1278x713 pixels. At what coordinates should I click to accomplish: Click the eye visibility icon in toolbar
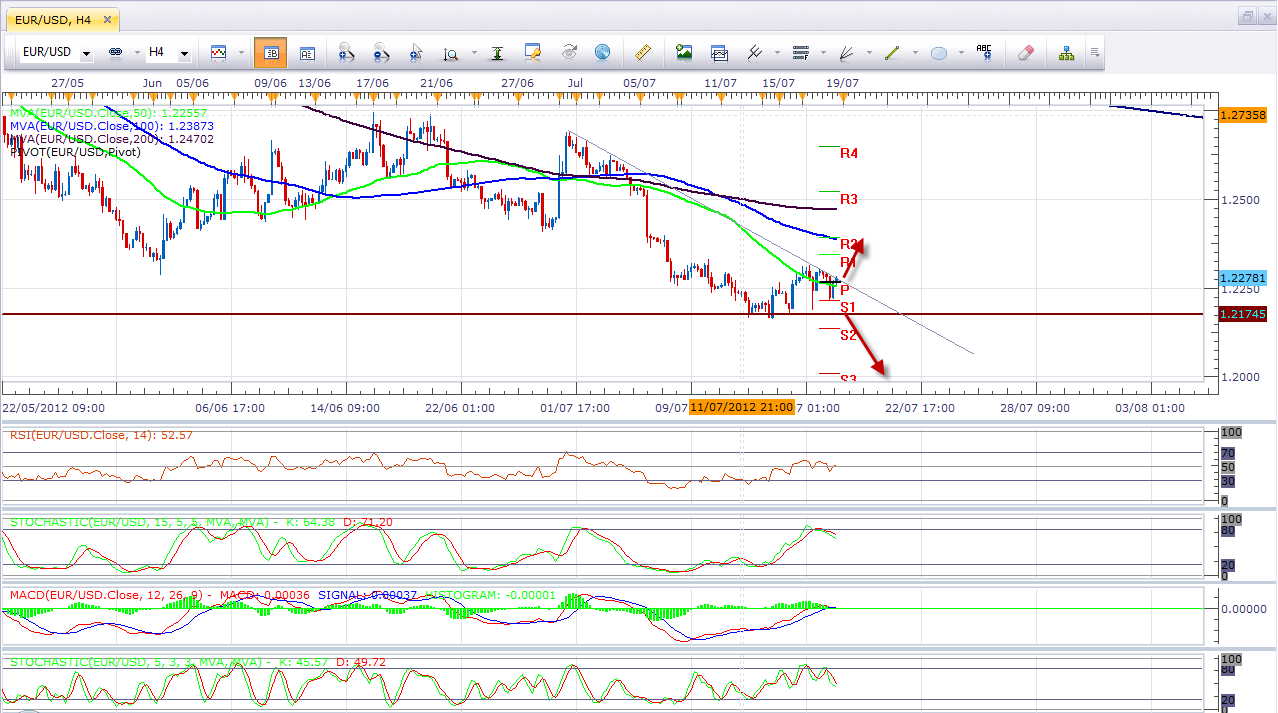[x=569, y=52]
